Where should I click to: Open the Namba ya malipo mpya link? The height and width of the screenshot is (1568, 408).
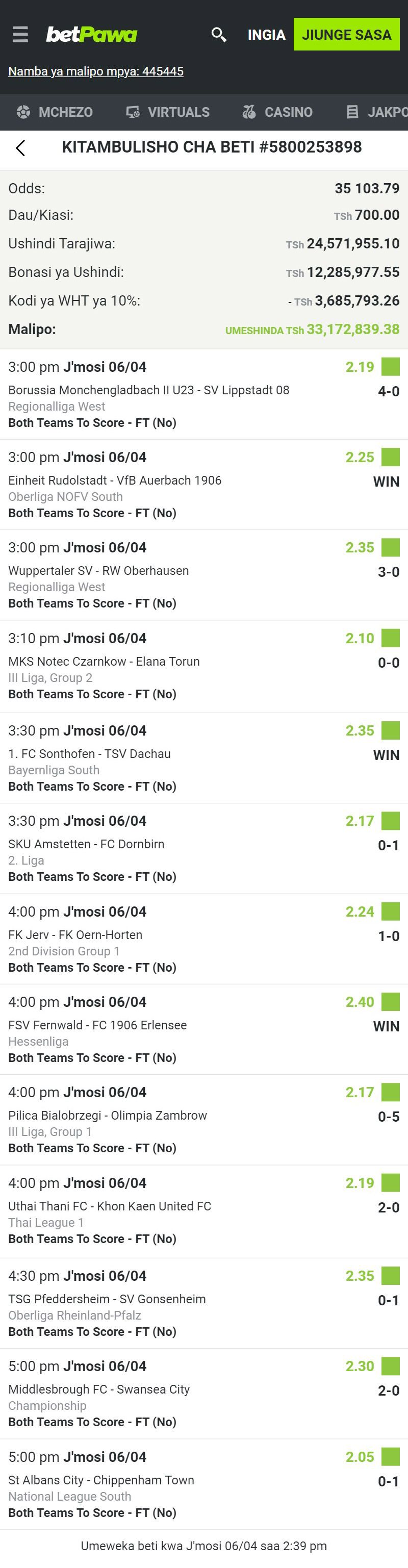pyautogui.click(x=95, y=71)
